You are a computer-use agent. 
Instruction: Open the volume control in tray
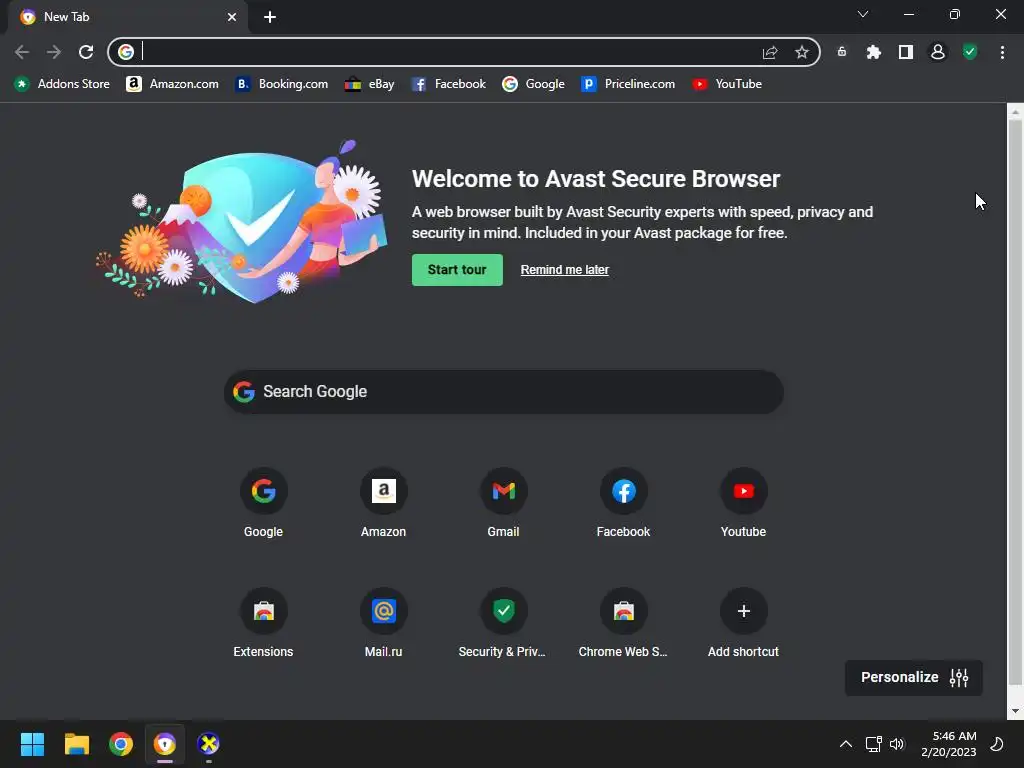(897, 744)
